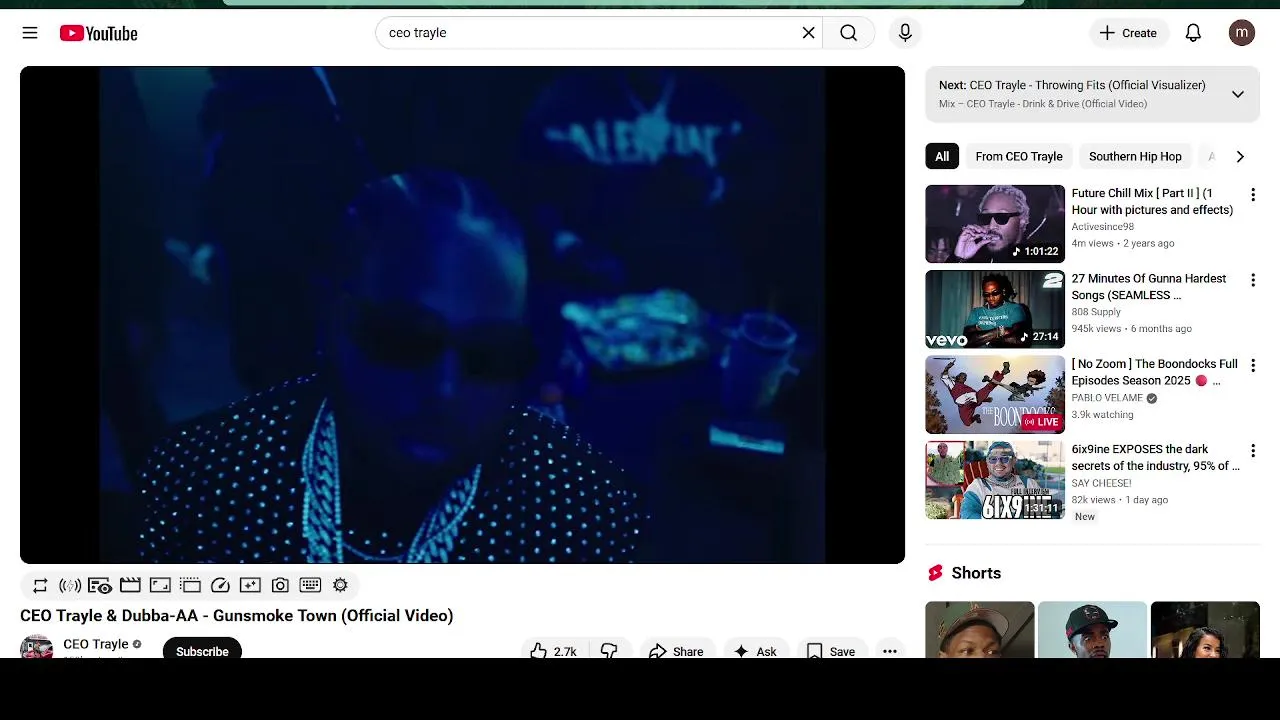
Task: Click the dashed-top window icon
Action: point(191,586)
